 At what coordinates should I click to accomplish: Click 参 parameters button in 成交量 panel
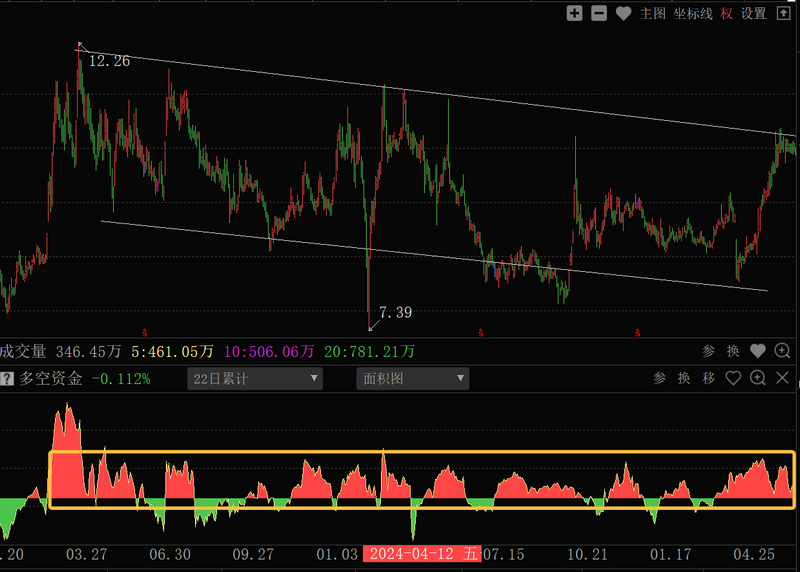point(708,351)
